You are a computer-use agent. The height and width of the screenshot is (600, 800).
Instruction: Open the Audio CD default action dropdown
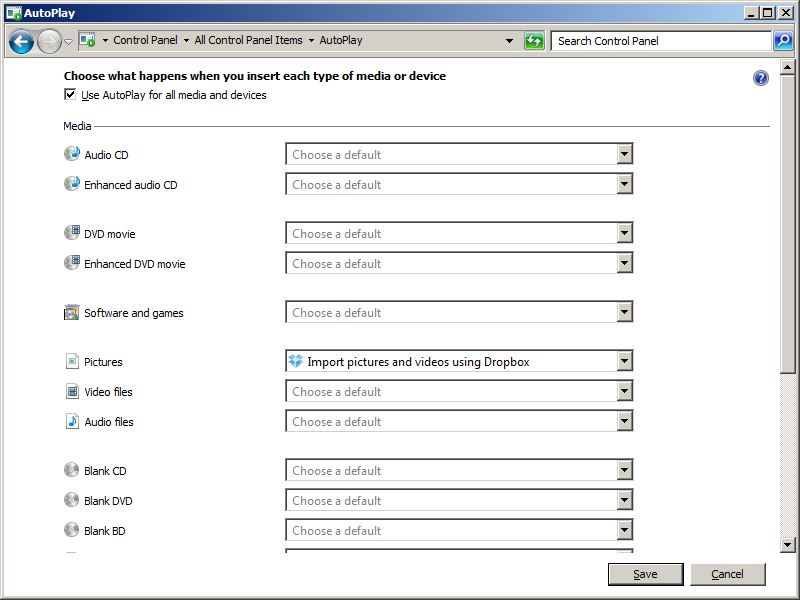coord(624,155)
